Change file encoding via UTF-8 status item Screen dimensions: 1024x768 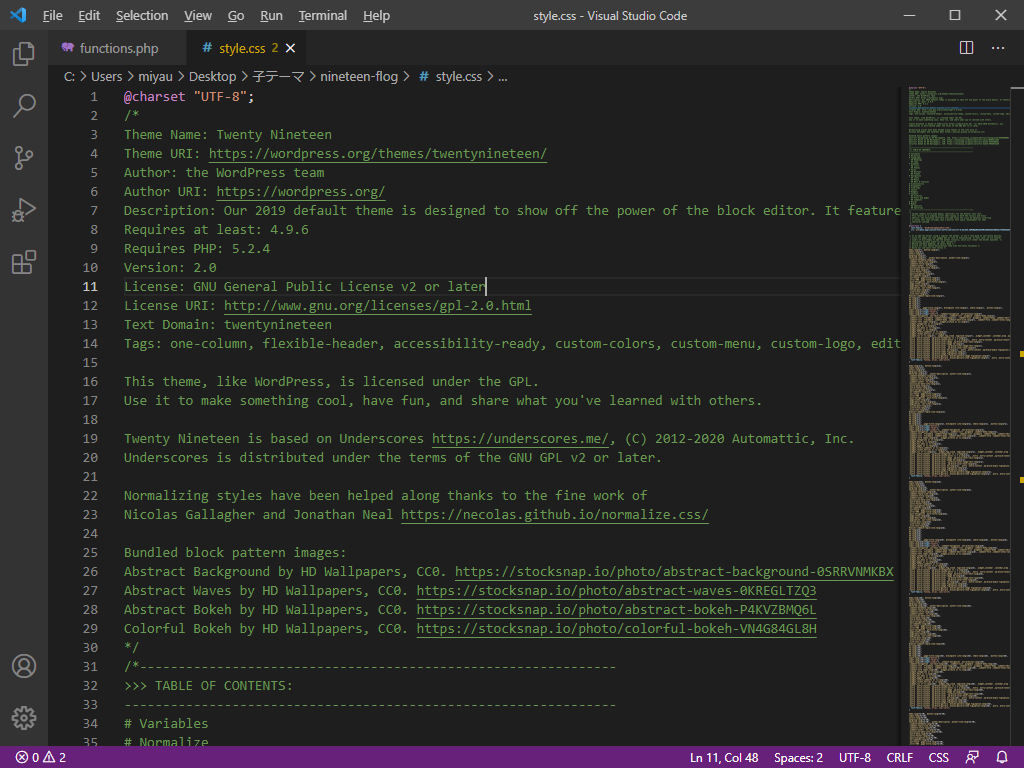pyautogui.click(x=854, y=758)
